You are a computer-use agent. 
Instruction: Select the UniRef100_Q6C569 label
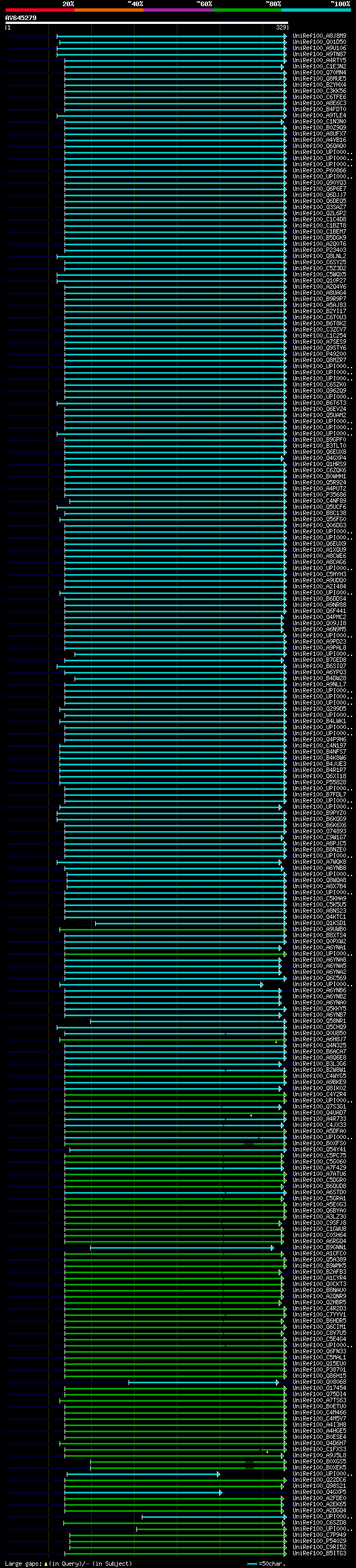point(319,978)
